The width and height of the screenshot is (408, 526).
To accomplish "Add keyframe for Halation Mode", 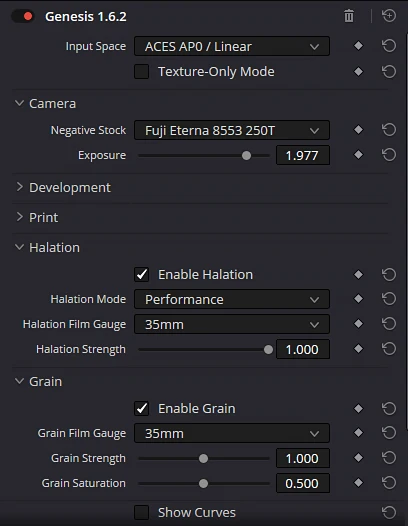I will (x=358, y=299).
